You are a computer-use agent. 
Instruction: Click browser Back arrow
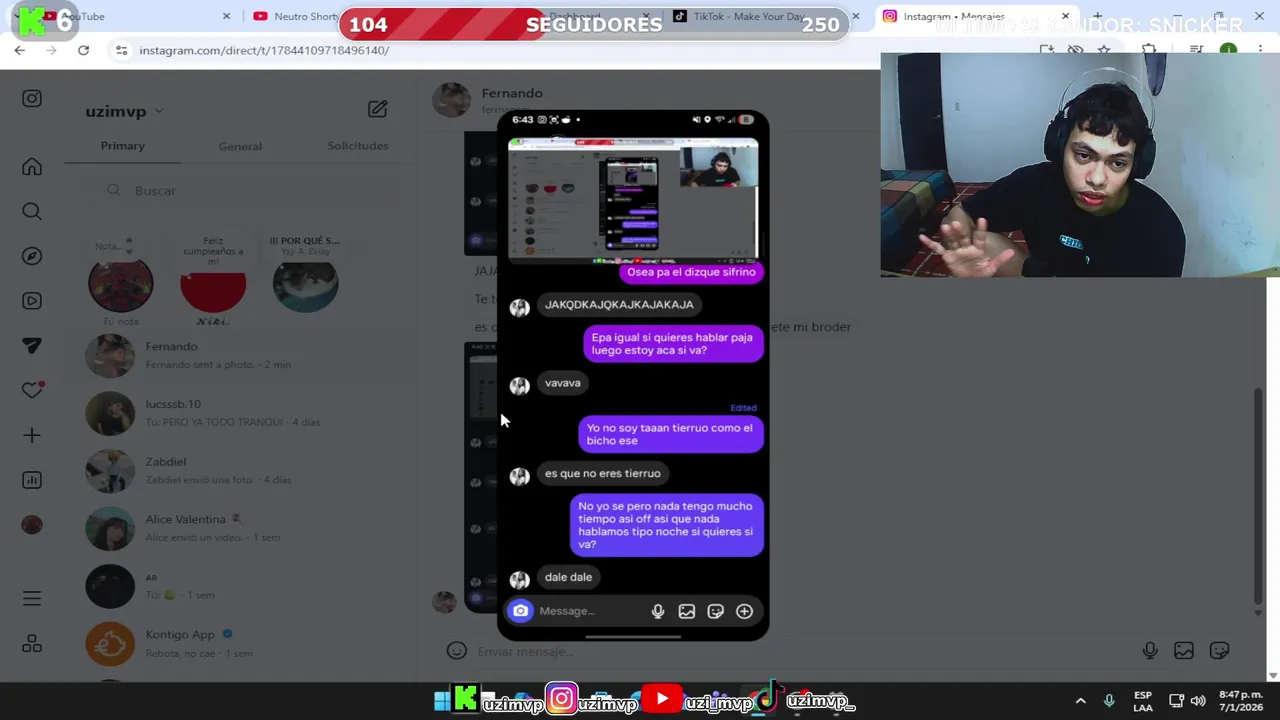[x=19, y=50]
